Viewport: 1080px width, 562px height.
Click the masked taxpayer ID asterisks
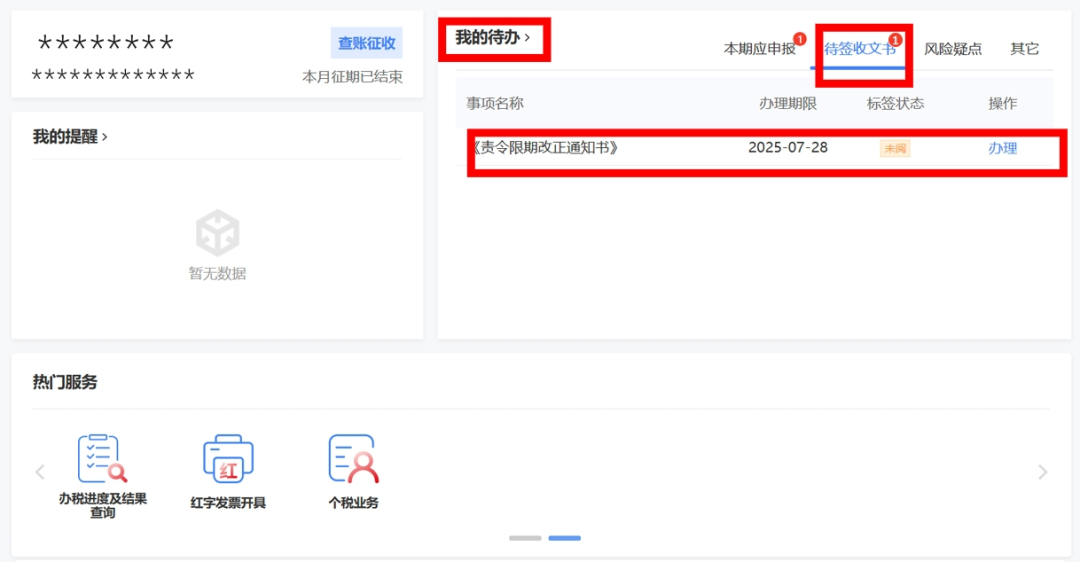113,75
